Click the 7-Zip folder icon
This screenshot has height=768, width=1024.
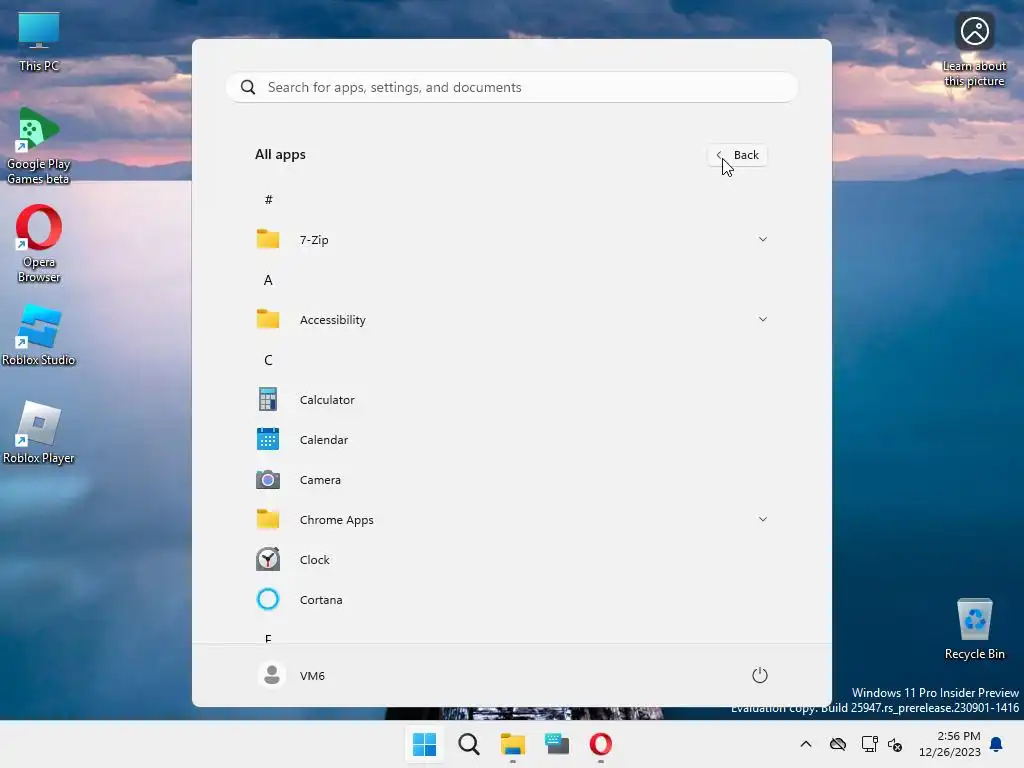click(268, 239)
